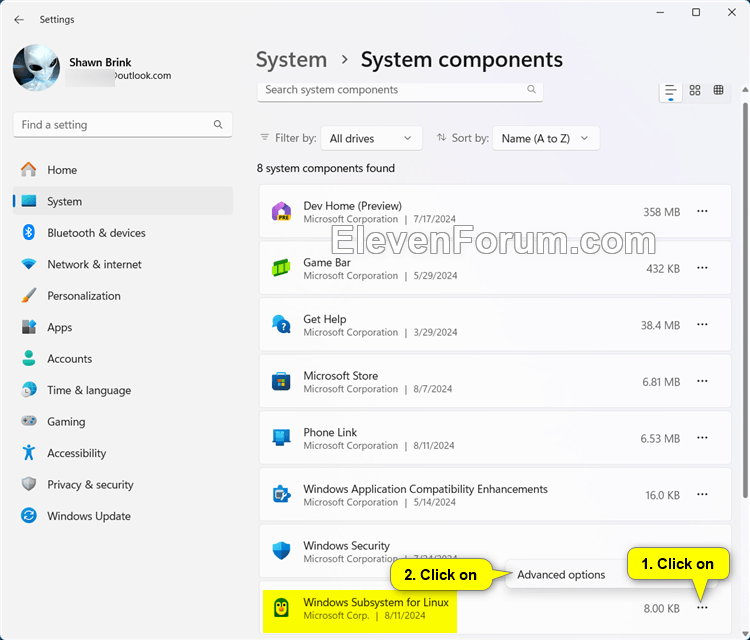Image resolution: width=750 pixels, height=640 pixels.
Task: Open Privacy & security settings
Action: [x=122, y=485]
